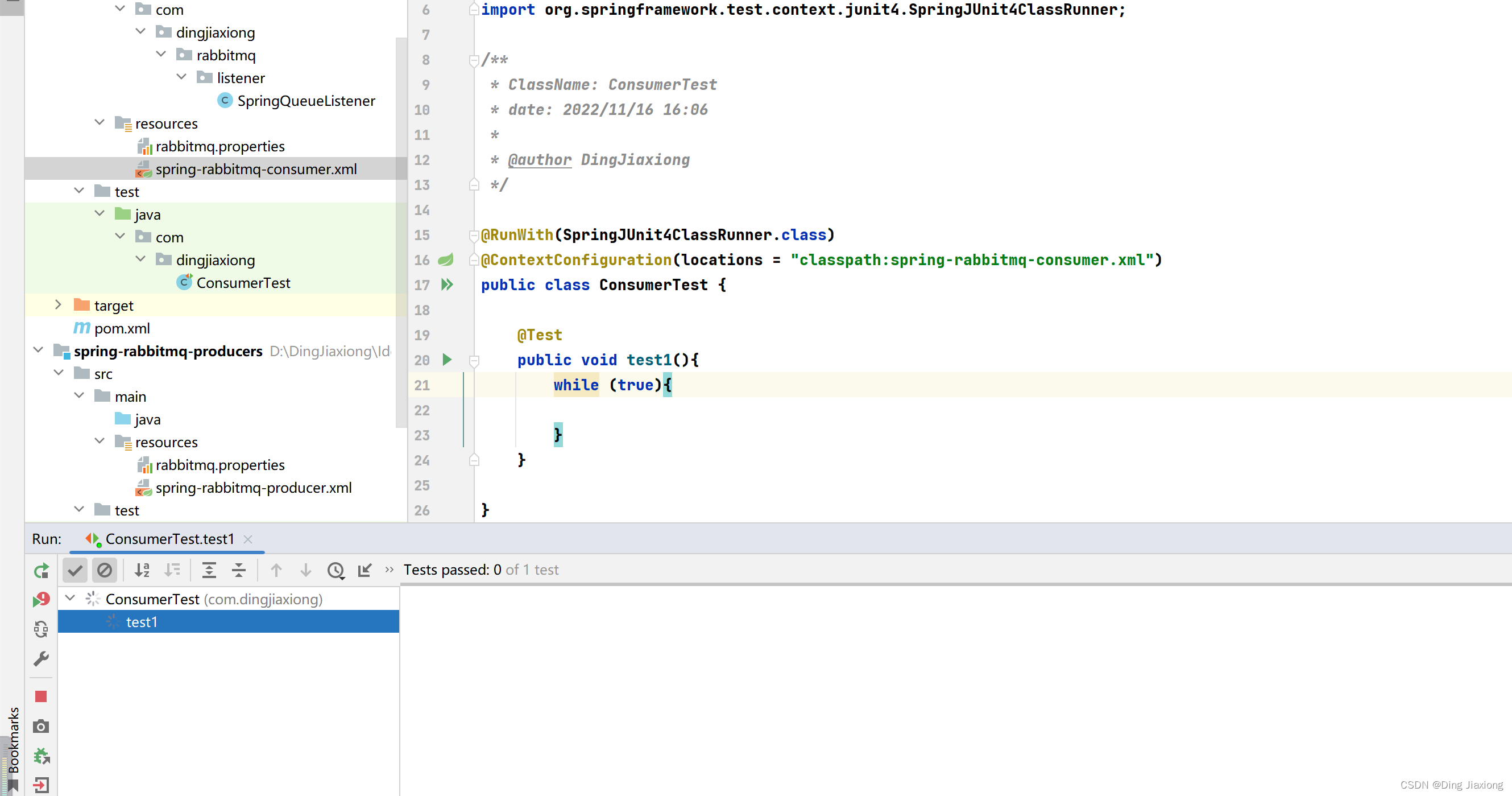Click the @Test annotation
This screenshot has width=1512, height=796.
[540, 336]
